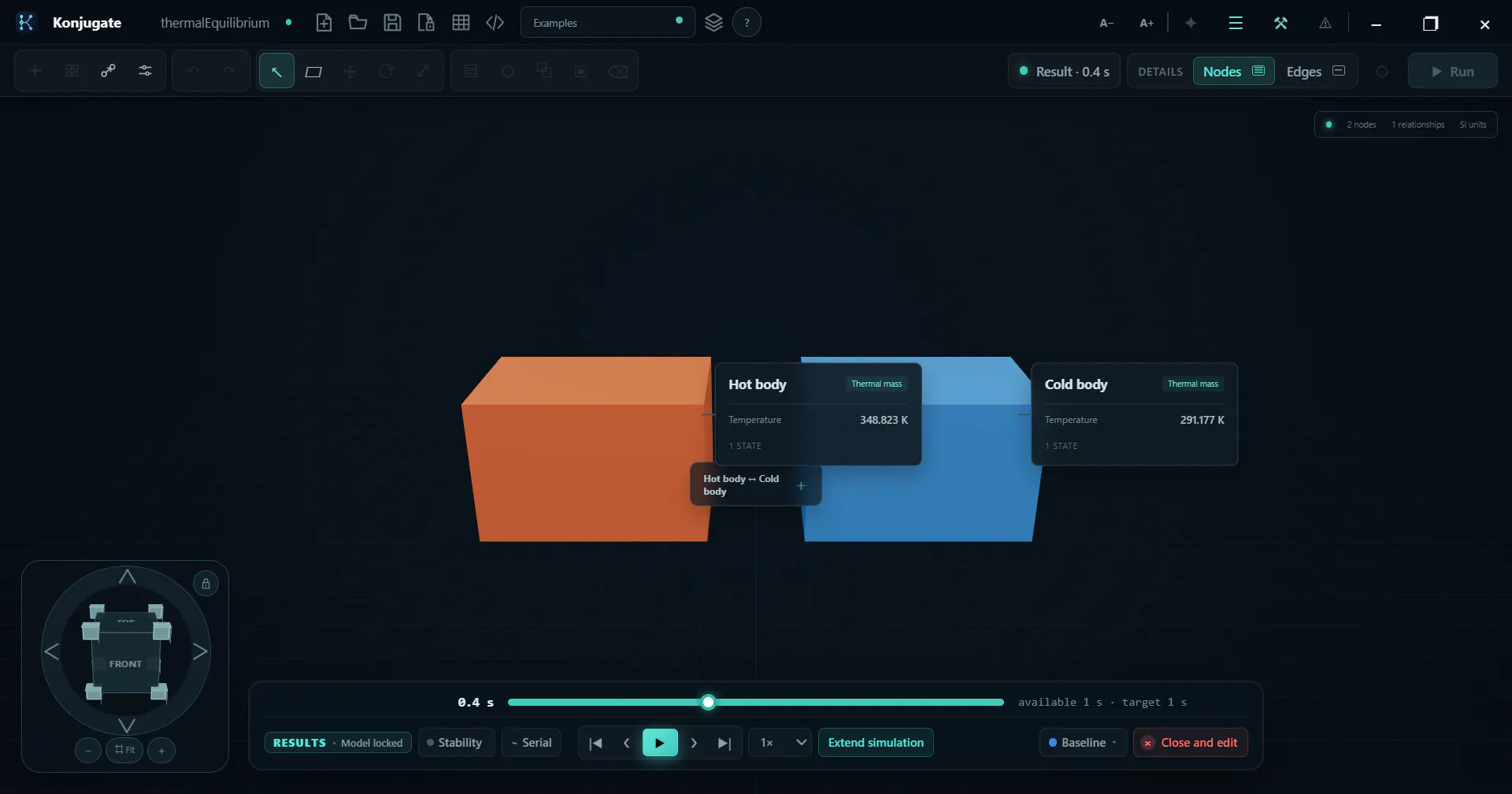Click the timeline slider handle
Viewport: 1512px width, 794px height.
pyautogui.click(x=708, y=702)
